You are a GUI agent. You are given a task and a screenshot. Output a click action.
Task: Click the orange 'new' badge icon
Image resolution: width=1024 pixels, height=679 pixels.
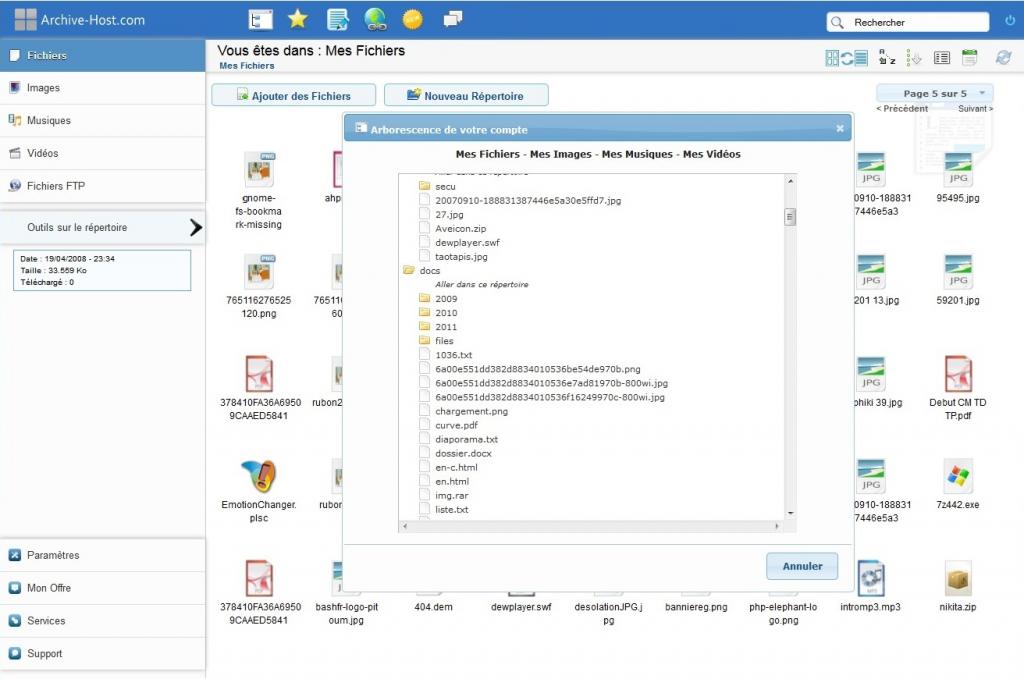click(412, 19)
